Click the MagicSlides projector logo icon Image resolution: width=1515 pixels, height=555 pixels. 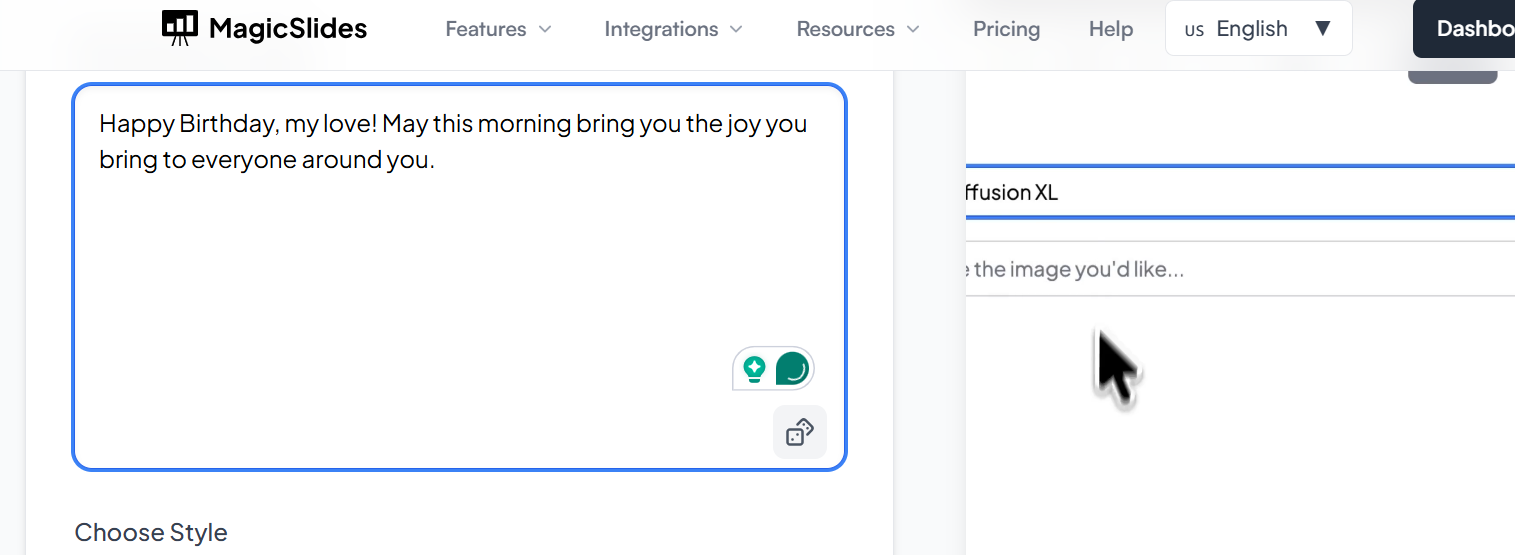[x=180, y=28]
